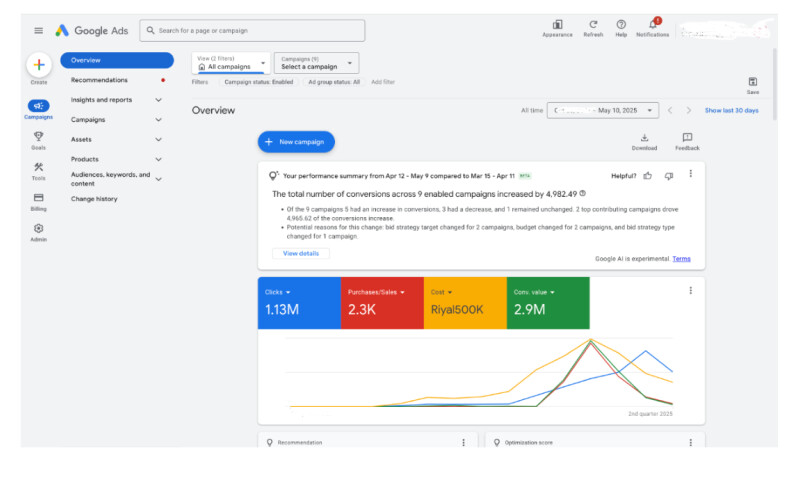
Task: Open the hamburger main menu
Action: tap(39, 31)
